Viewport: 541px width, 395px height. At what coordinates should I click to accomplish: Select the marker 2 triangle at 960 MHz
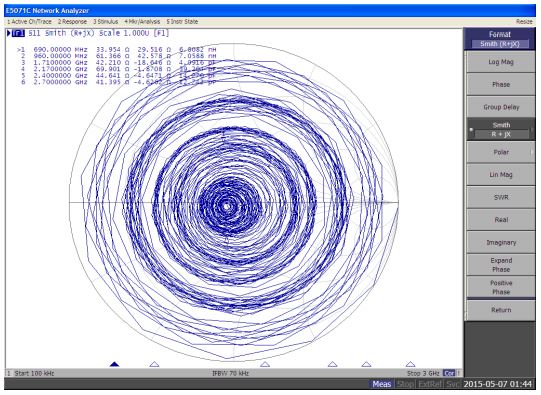(x=154, y=364)
